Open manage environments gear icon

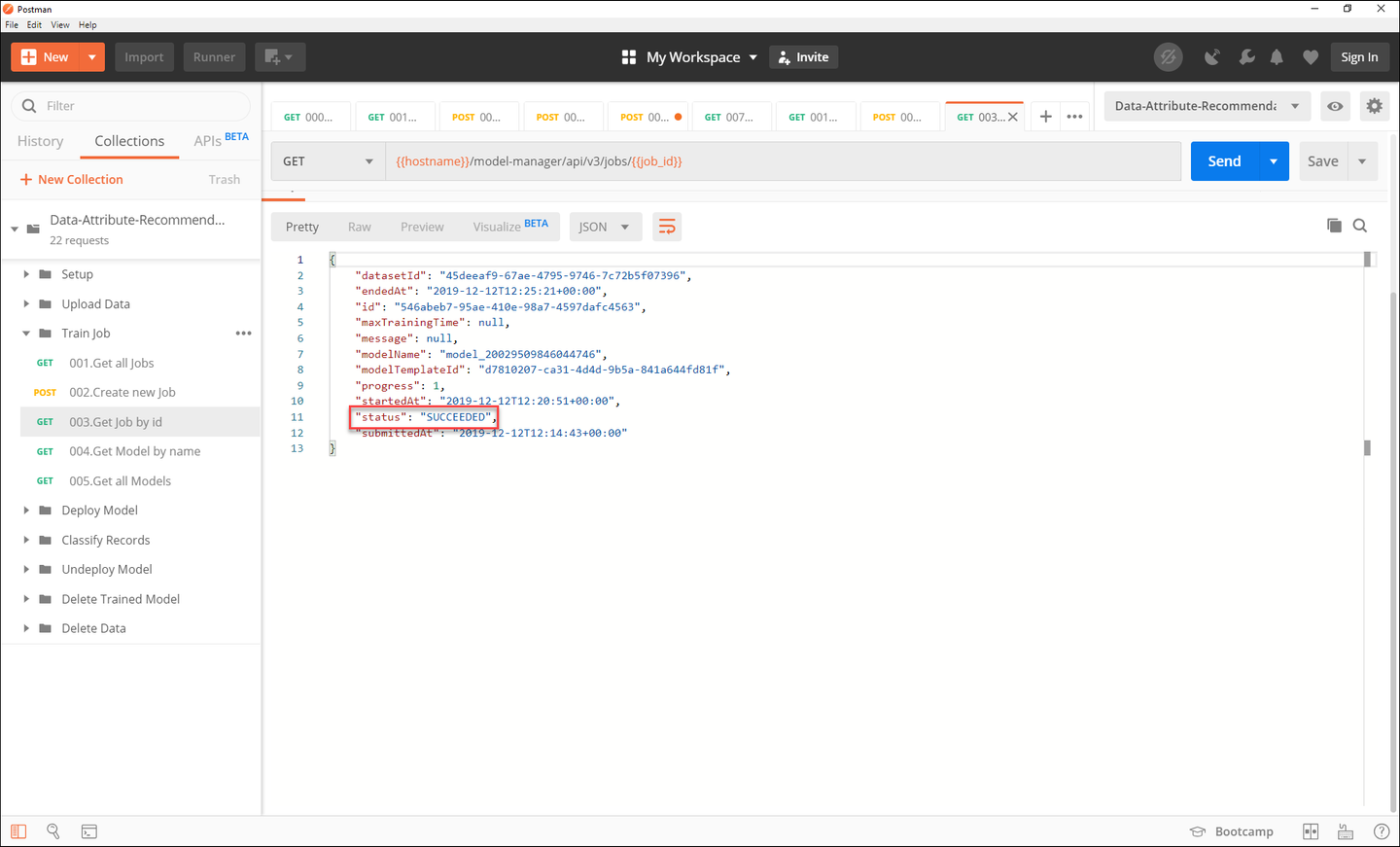[1374, 106]
